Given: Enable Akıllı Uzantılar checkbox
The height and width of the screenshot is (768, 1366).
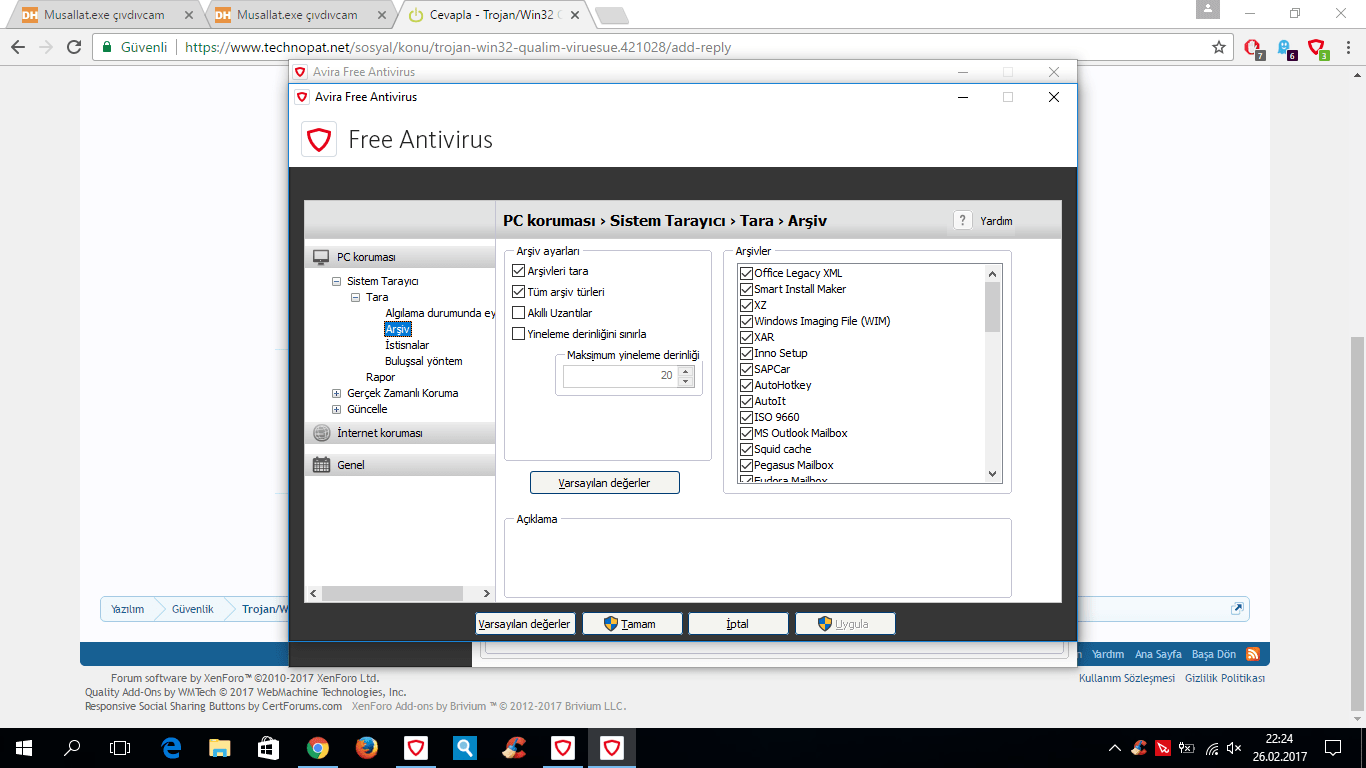Looking at the screenshot, I should [518, 313].
